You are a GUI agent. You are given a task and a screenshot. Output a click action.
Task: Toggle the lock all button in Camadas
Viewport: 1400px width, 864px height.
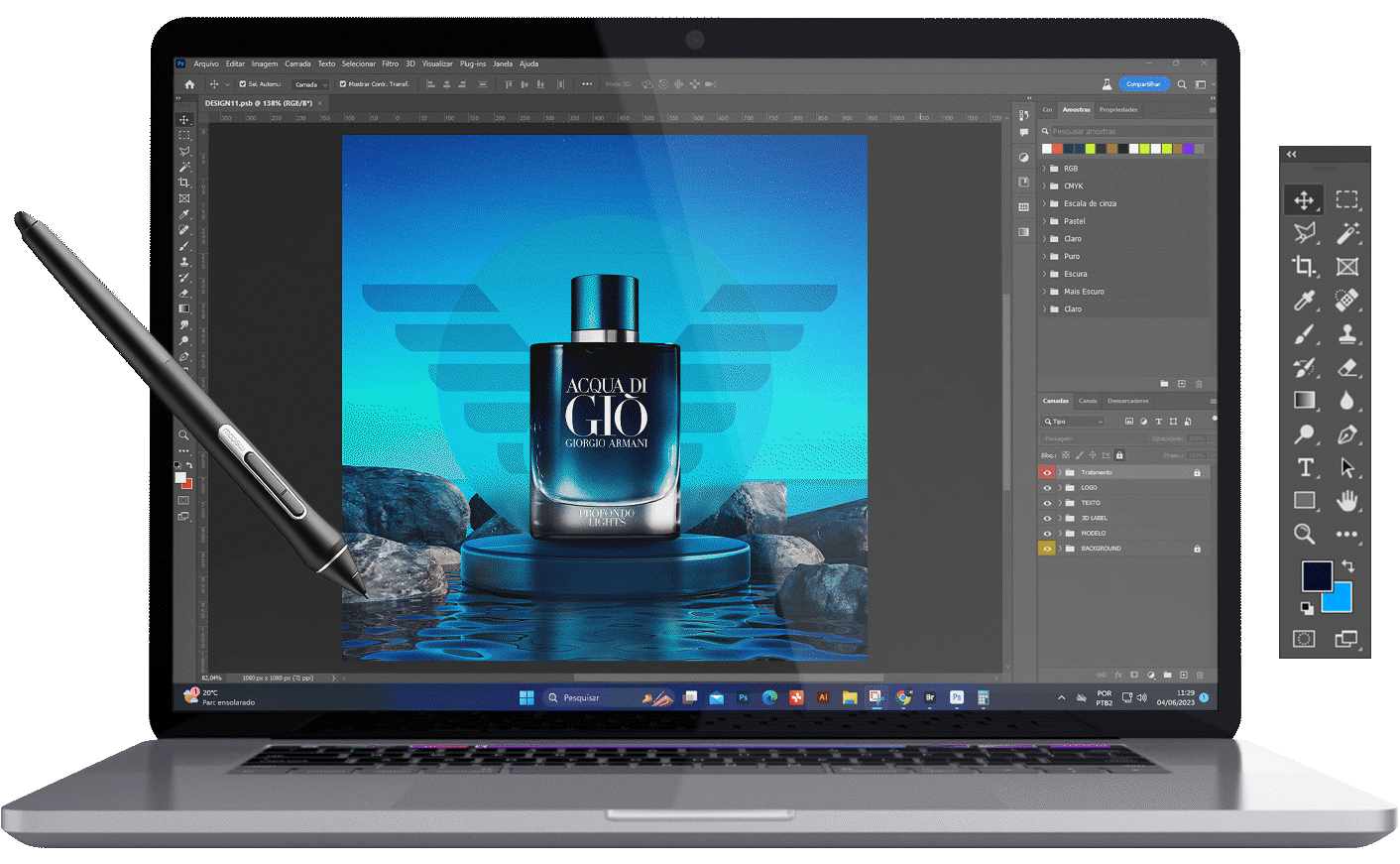[x=1119, y=455]
